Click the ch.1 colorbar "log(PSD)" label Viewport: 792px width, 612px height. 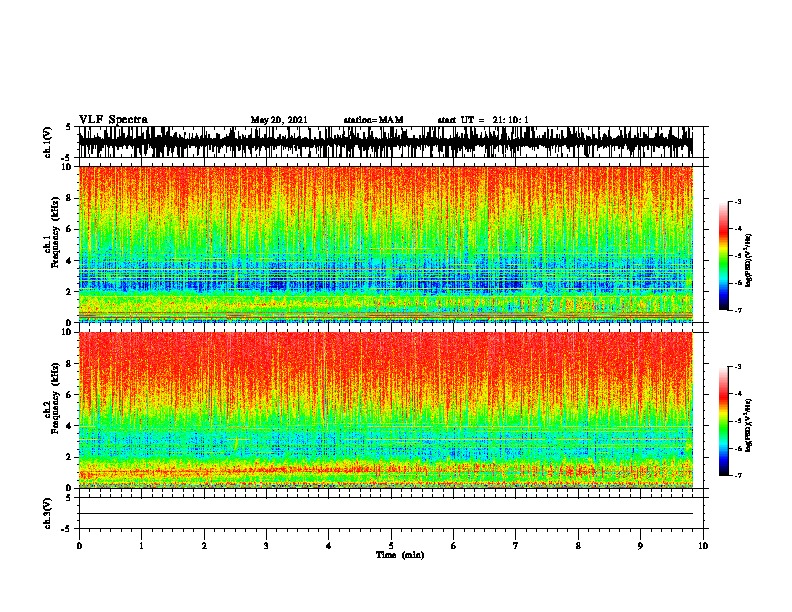tap(748, 260)
